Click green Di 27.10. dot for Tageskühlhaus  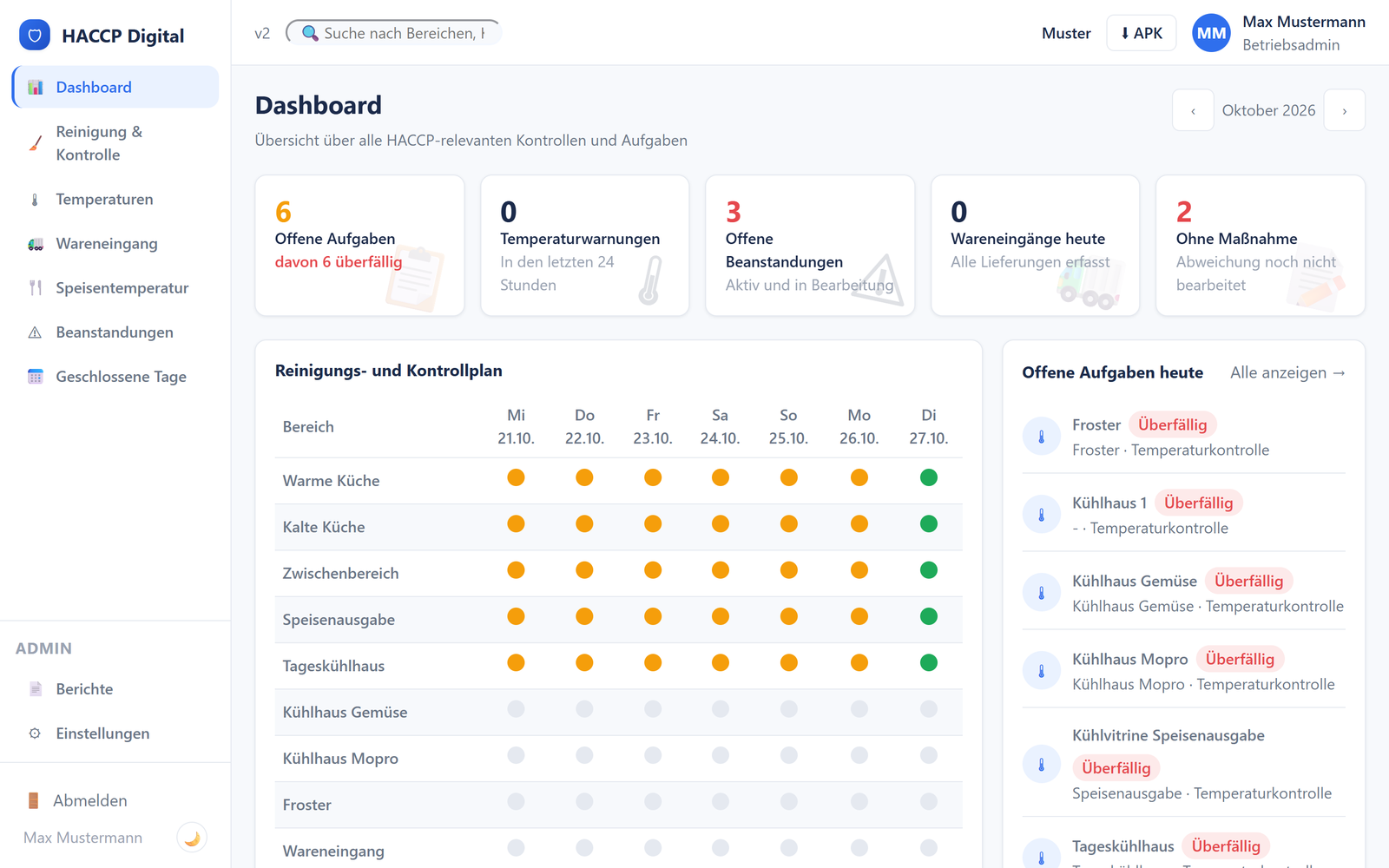click(x=929, y=663)
